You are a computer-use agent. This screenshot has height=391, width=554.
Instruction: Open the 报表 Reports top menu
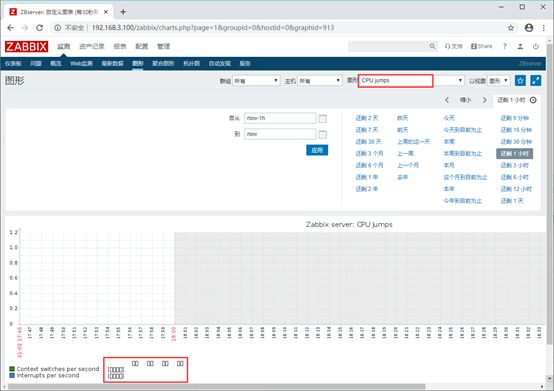120,46
